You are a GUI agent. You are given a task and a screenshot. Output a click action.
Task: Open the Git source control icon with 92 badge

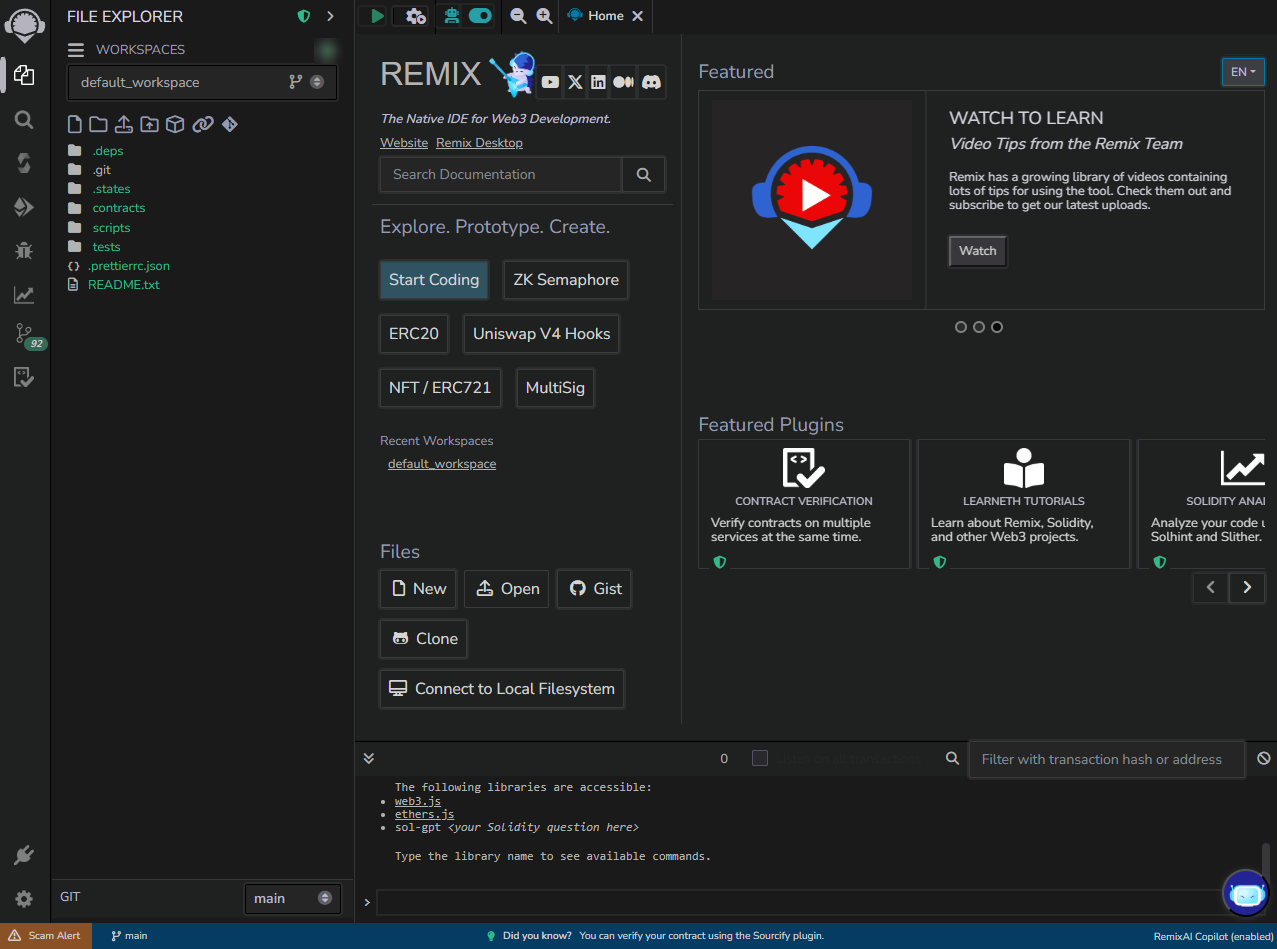pyautogui.click(x=24, y=334)
